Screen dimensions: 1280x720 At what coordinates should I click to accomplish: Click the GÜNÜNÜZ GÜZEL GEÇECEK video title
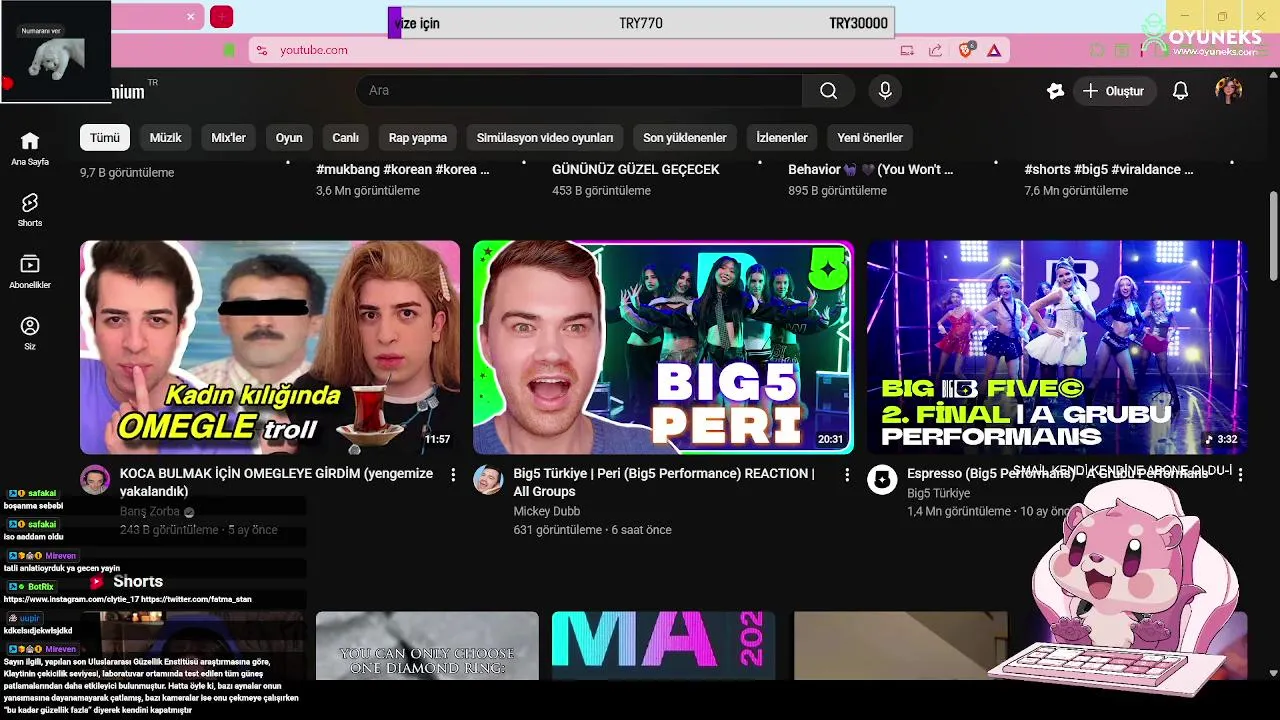click(636, 170)
